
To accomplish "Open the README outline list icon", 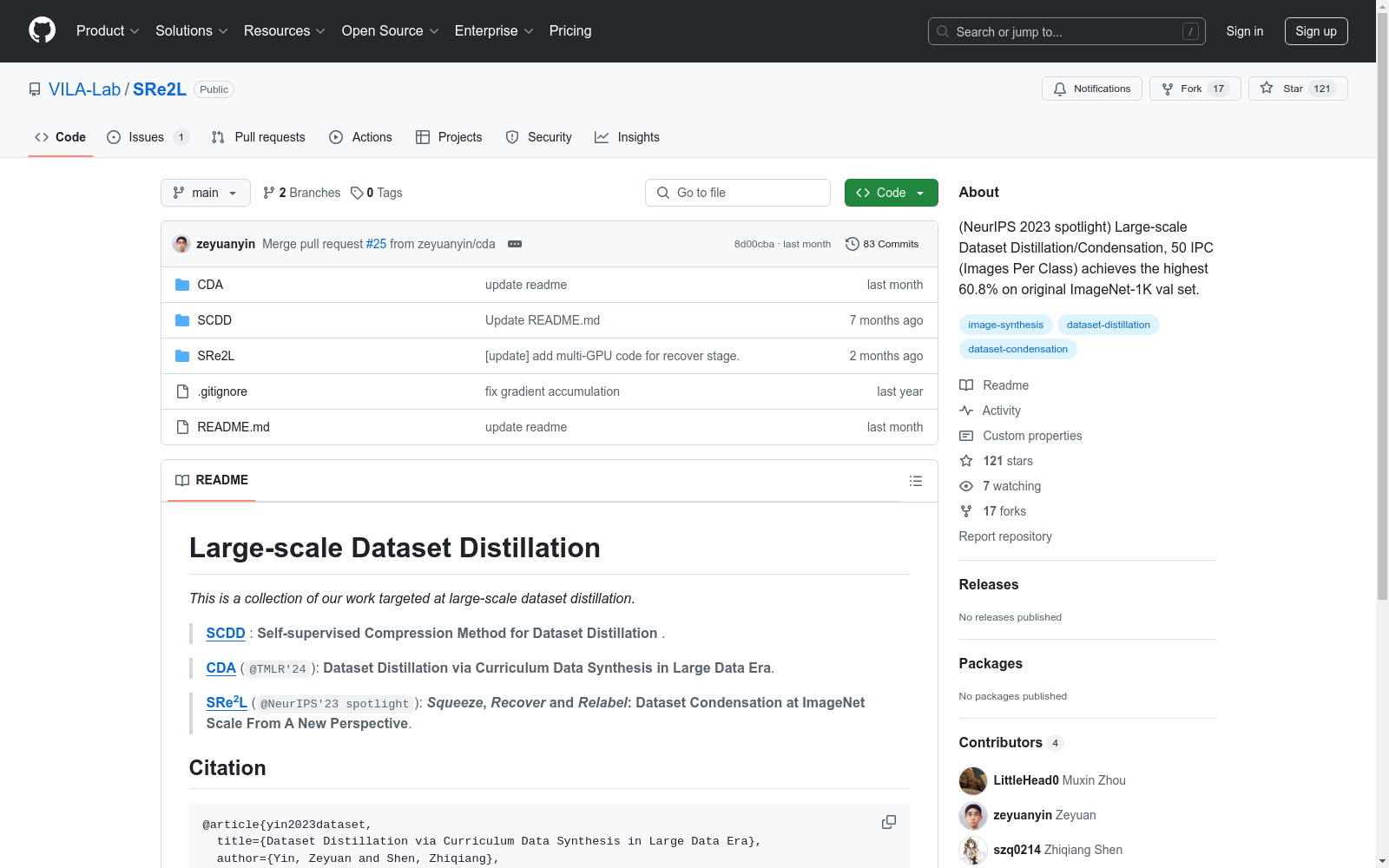I will point(916,481).
